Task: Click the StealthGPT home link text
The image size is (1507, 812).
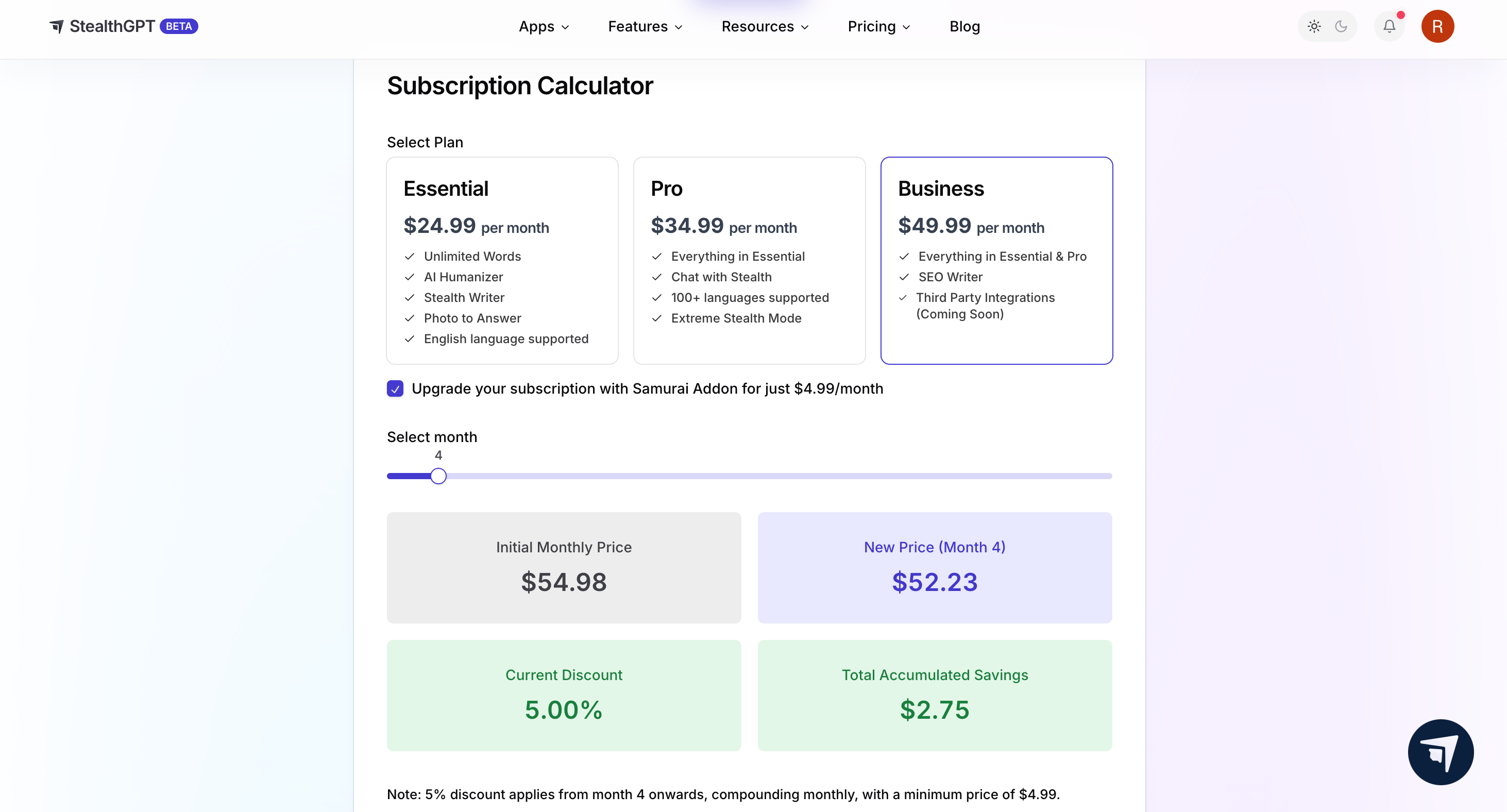Action: [x=112, y=26]
